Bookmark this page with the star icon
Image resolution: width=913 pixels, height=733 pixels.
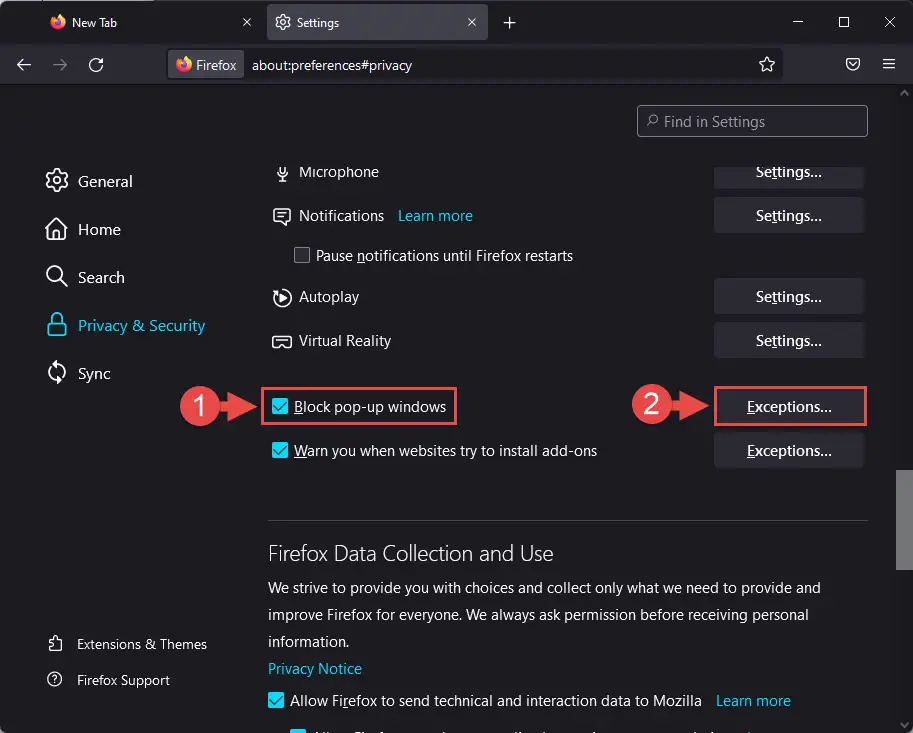767,65
